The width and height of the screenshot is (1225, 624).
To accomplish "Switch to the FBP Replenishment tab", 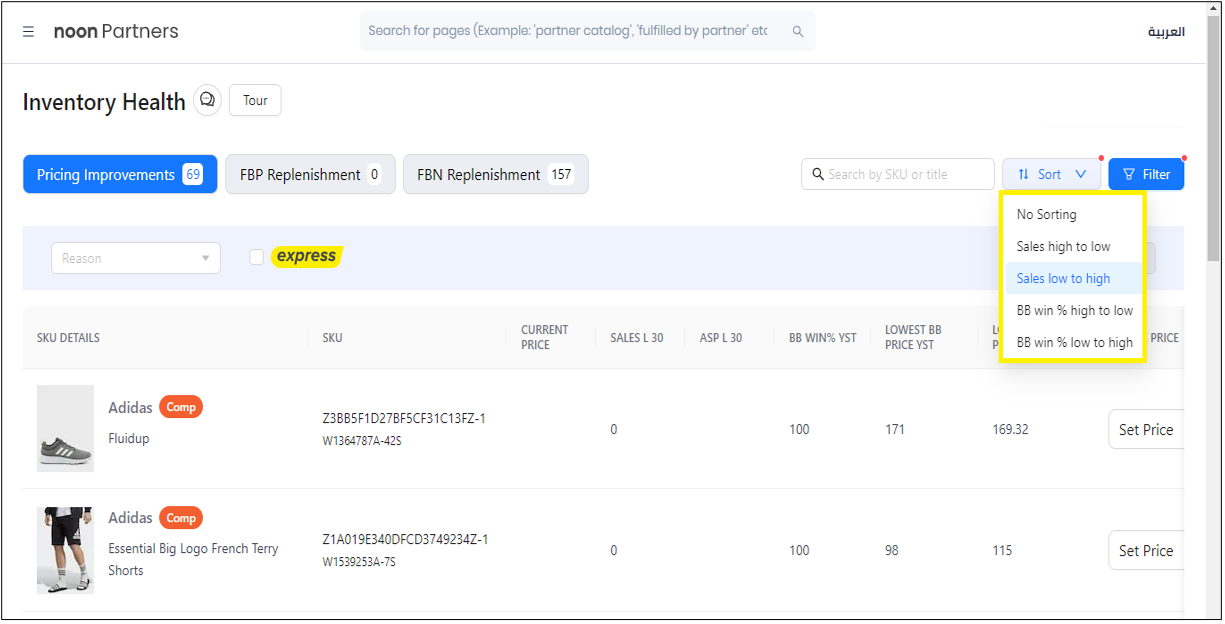I will point(310,174).
